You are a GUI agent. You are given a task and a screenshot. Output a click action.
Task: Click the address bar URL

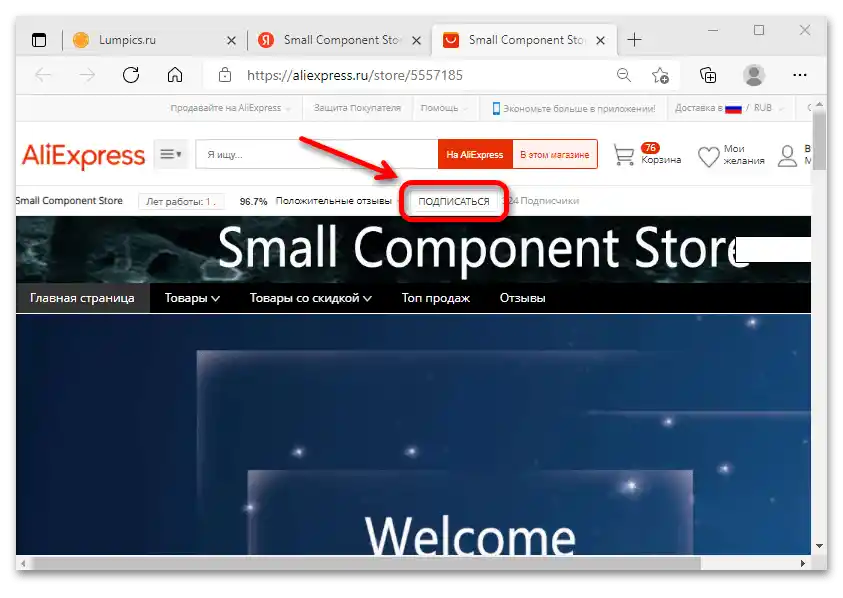coord(355,75)
